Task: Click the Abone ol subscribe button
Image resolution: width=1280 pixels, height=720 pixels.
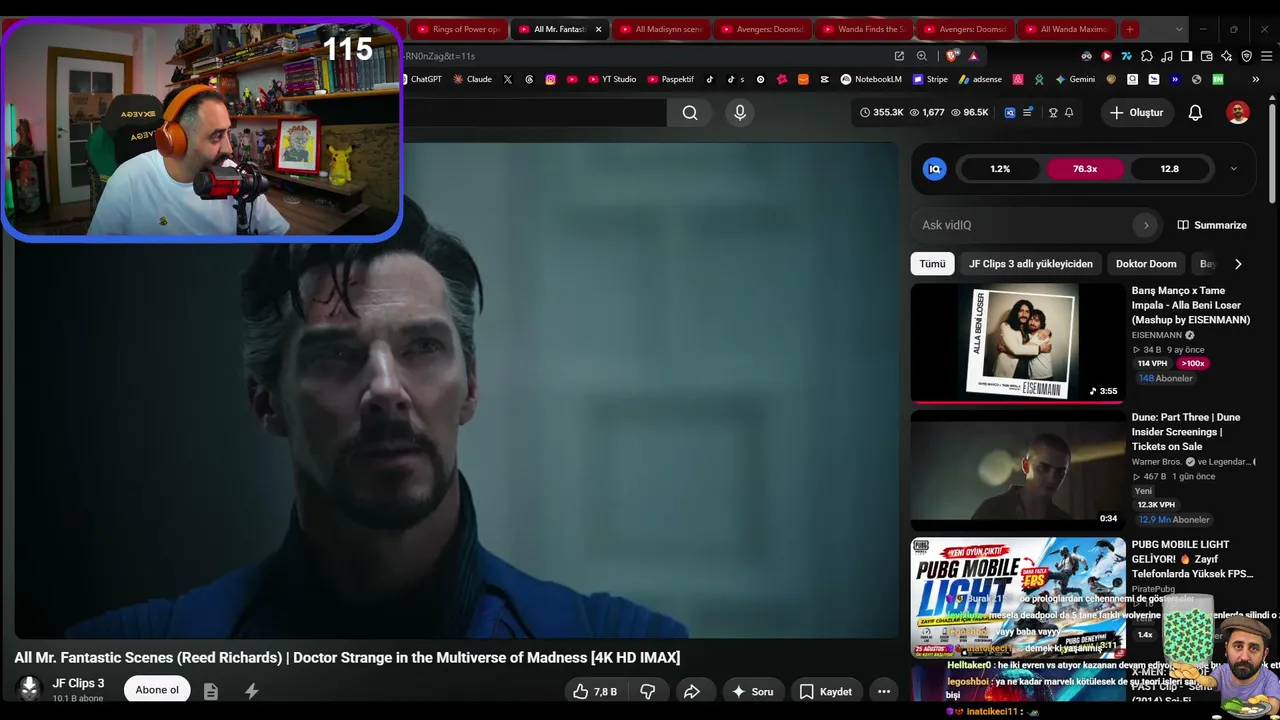Action: point(157,690)
